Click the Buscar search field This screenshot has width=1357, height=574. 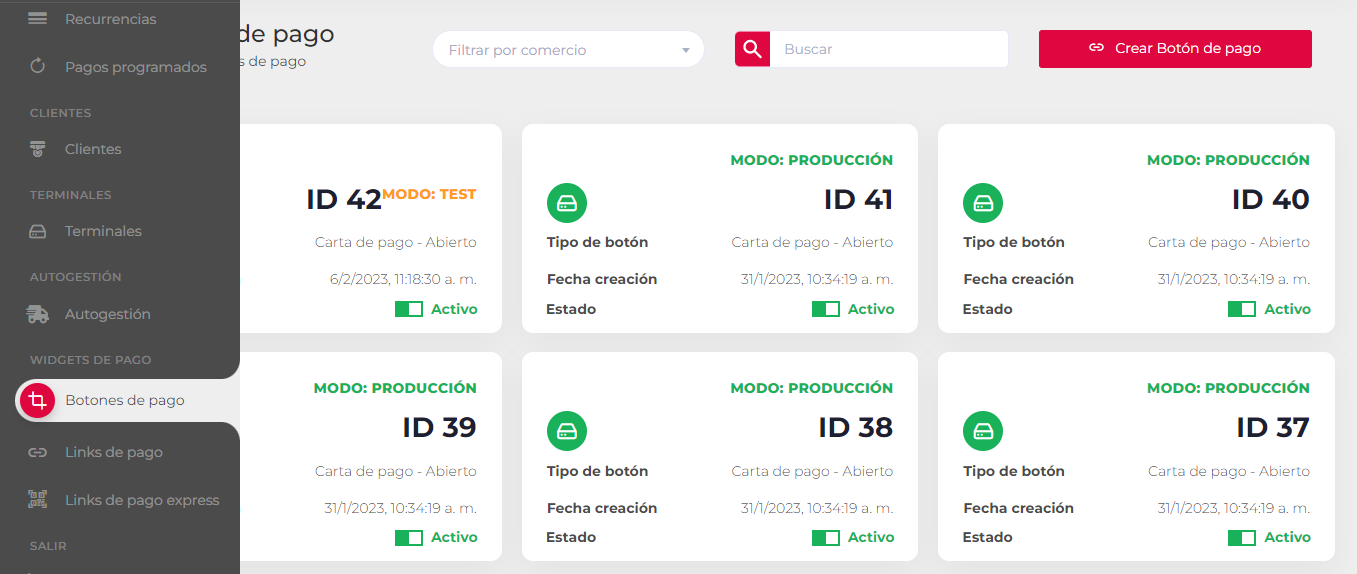(x=888, y=49)
